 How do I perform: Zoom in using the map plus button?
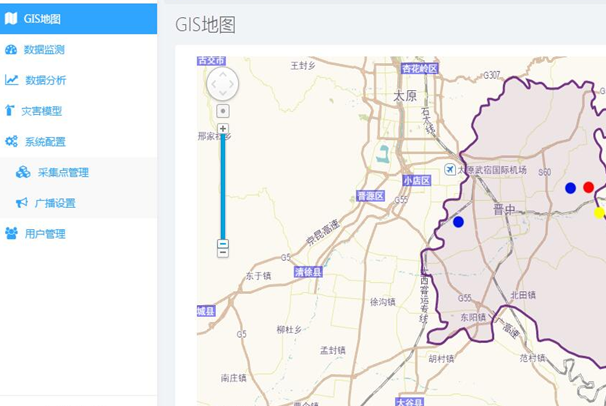click(223, 129)
